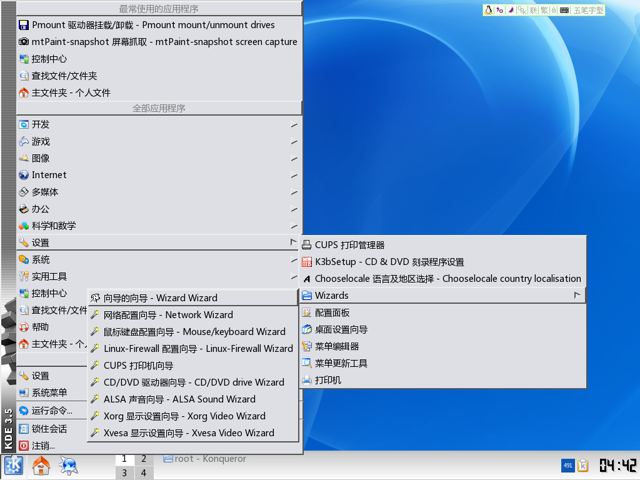Launch mtPaint-snapshot screen capture
The width and height of the screenshot is (640, 480).
(x=159, y=42)
